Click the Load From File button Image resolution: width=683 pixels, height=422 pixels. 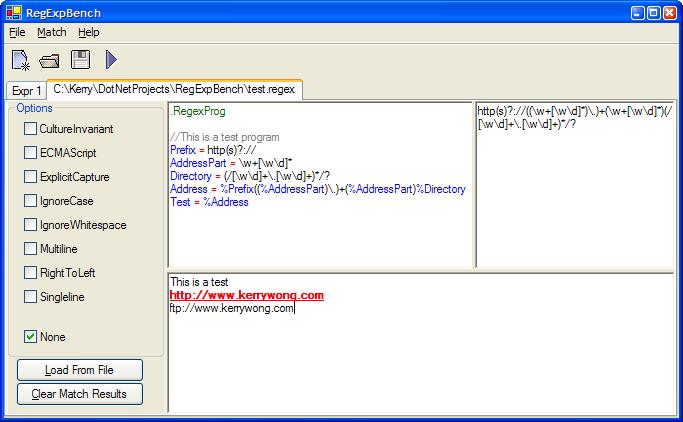(80, 370)
